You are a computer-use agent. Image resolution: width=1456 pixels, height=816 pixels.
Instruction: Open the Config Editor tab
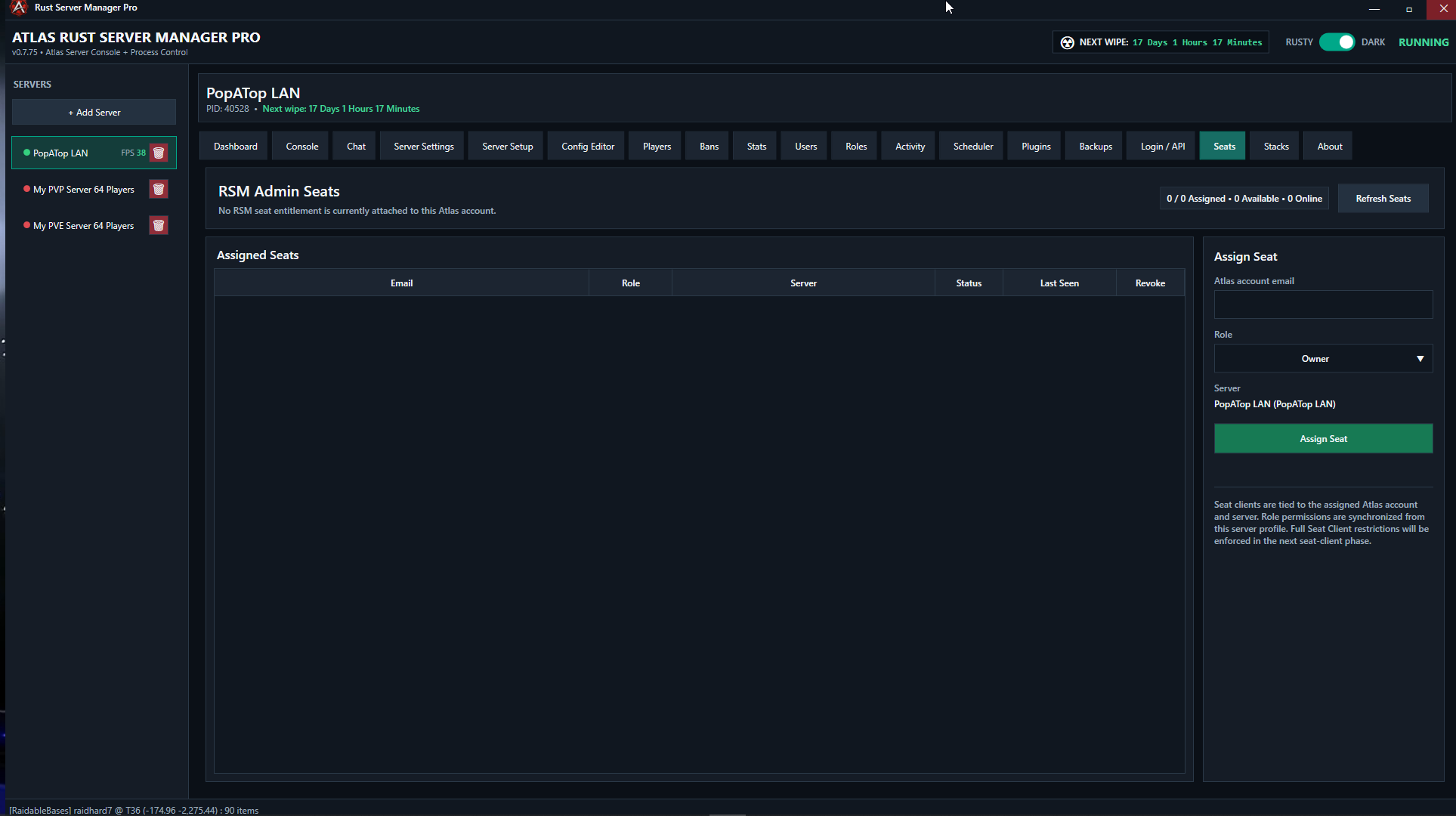point(588,147)
